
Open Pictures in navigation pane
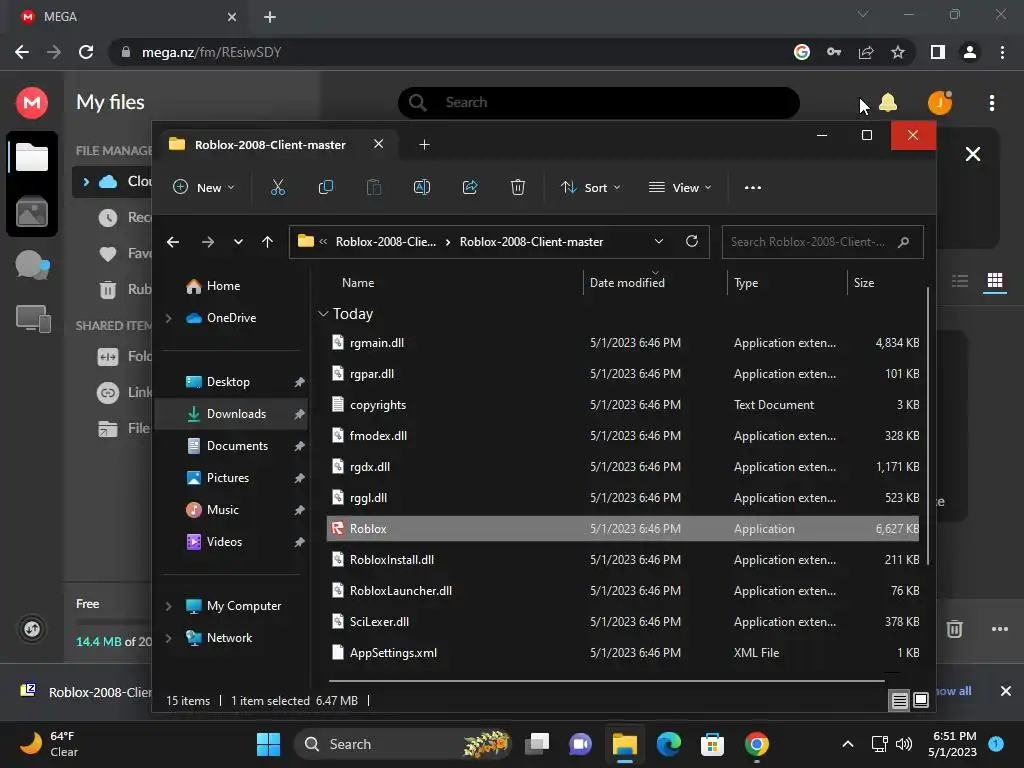pos(228,478)
